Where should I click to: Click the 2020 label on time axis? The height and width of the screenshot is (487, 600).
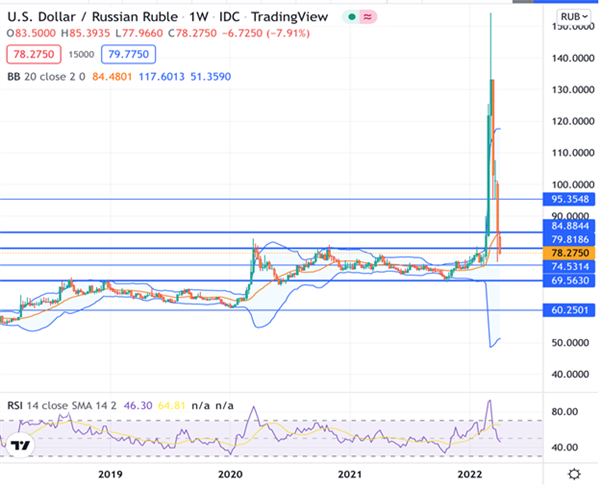pyautogui.click(x=230, y=474)
